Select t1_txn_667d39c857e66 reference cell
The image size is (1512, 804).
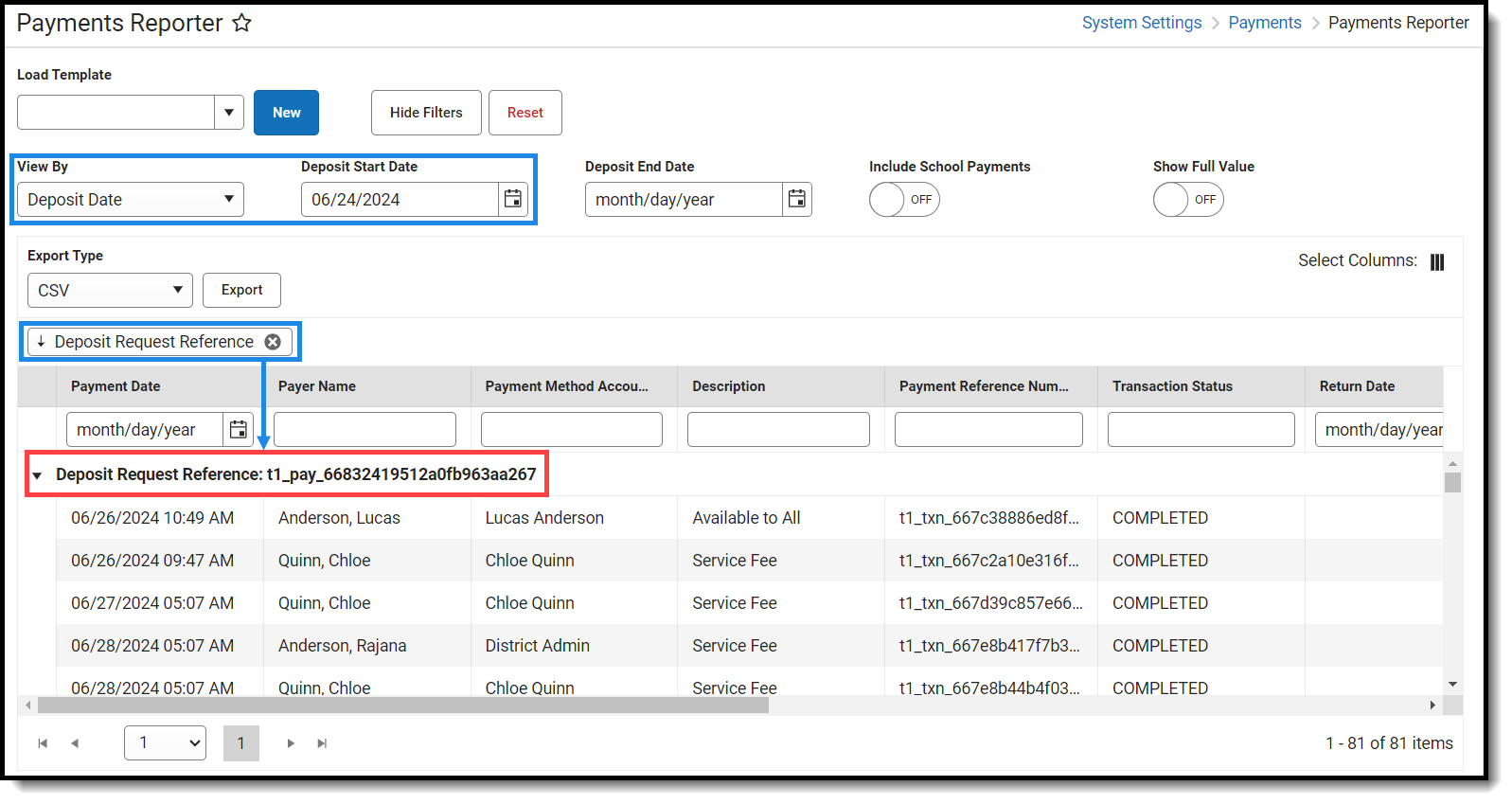click(991, 603)
